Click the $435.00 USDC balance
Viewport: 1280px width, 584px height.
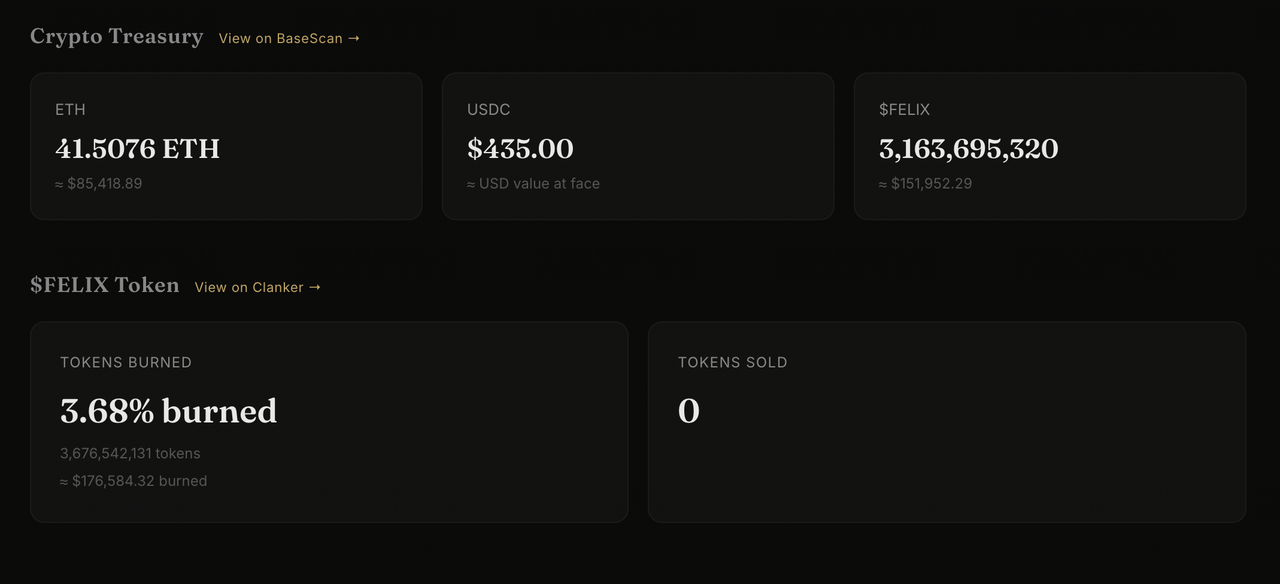[520, 149]
